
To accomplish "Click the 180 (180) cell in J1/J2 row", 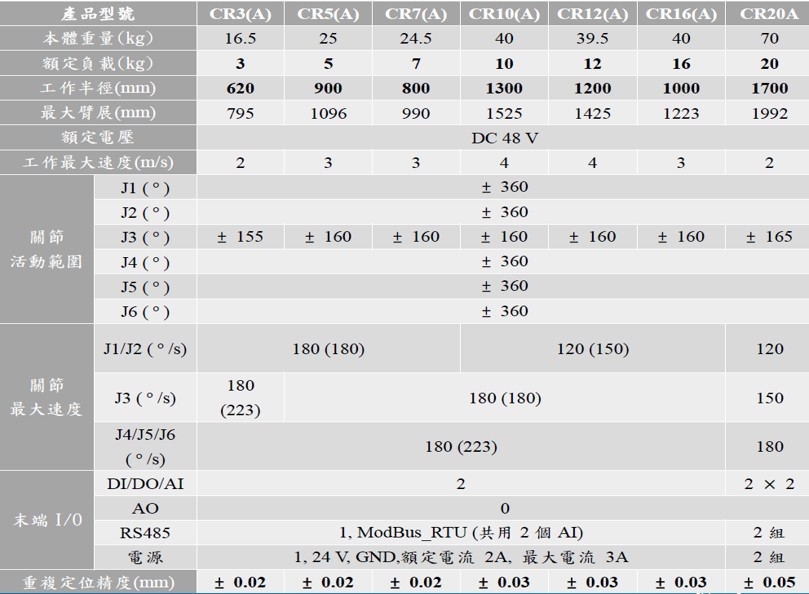I will coord(328,348).
